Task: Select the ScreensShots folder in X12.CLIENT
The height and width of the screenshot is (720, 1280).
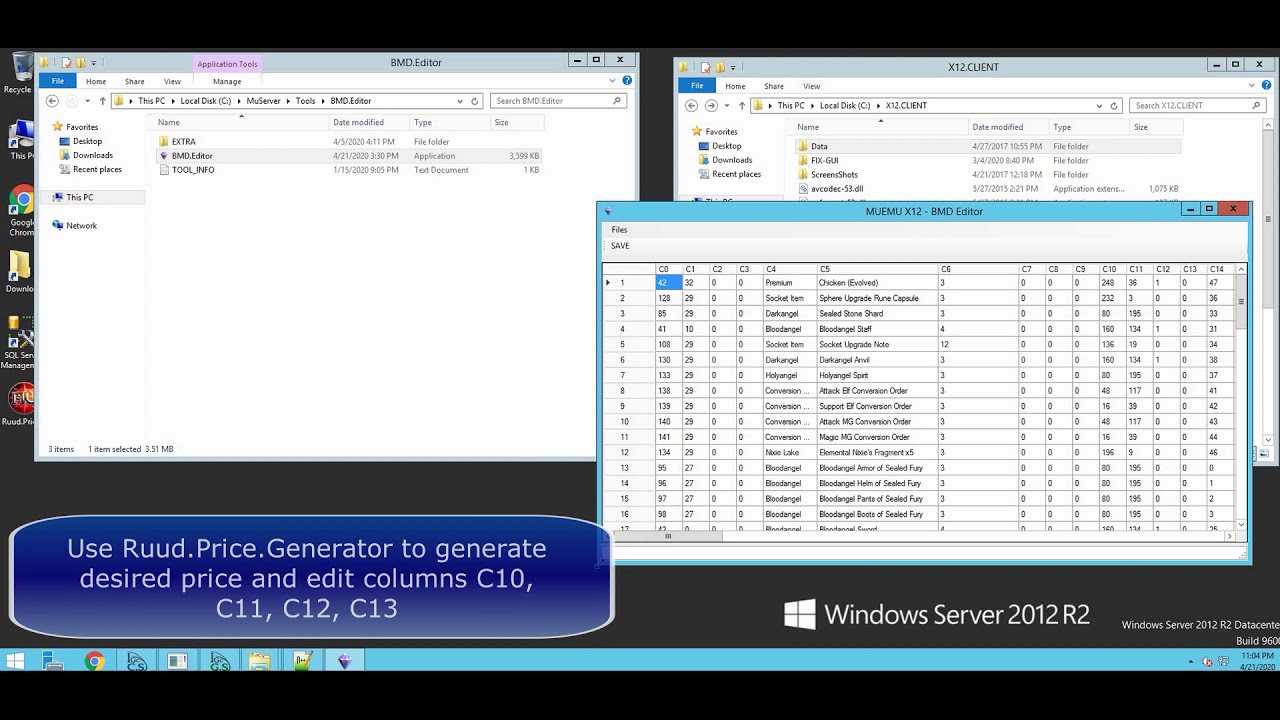Action: (834, 174)
